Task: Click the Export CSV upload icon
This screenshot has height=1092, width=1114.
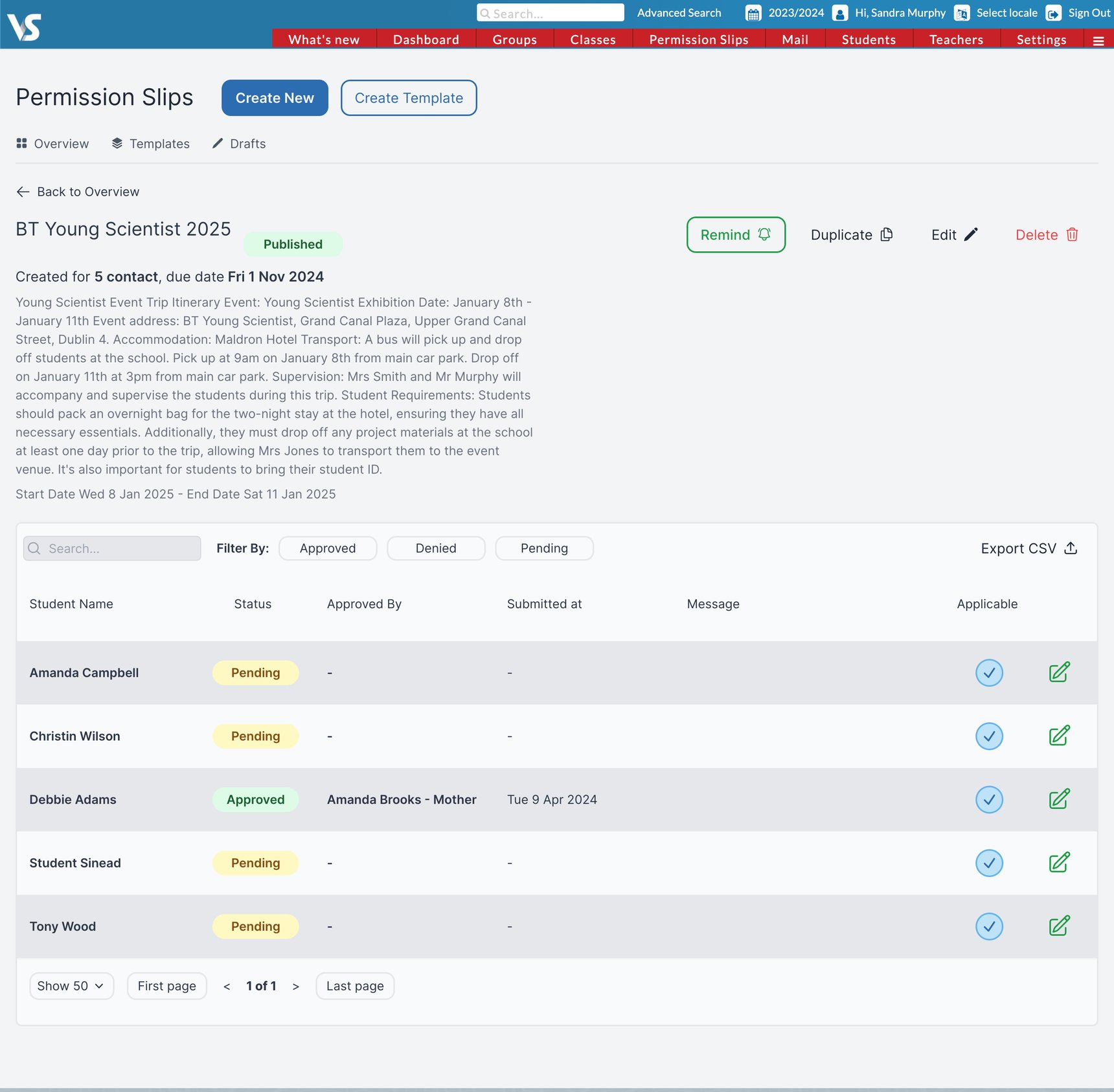Action: pyautogui.click(x=1071, y=549)
